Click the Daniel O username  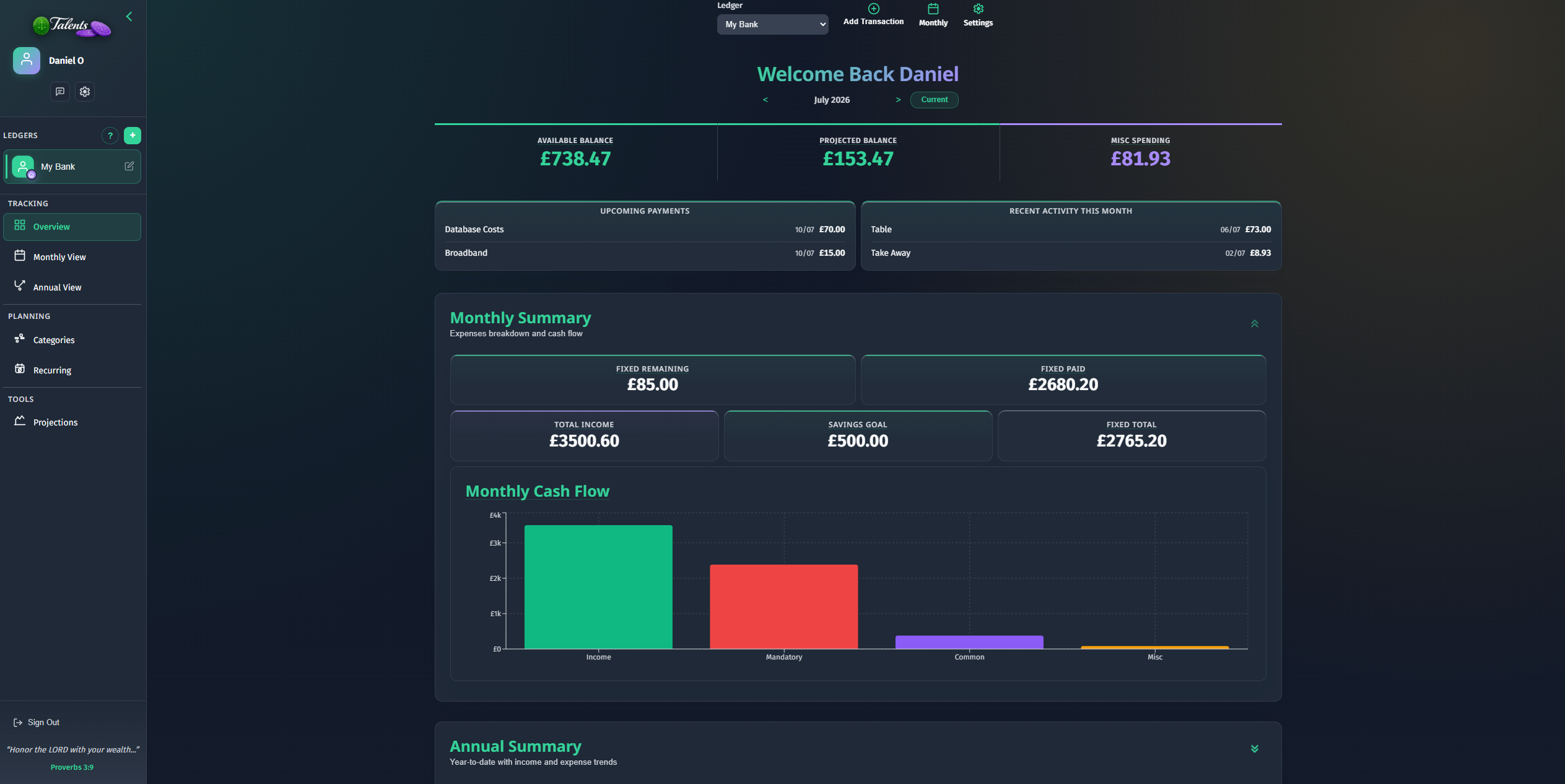[x=66, y=61]
